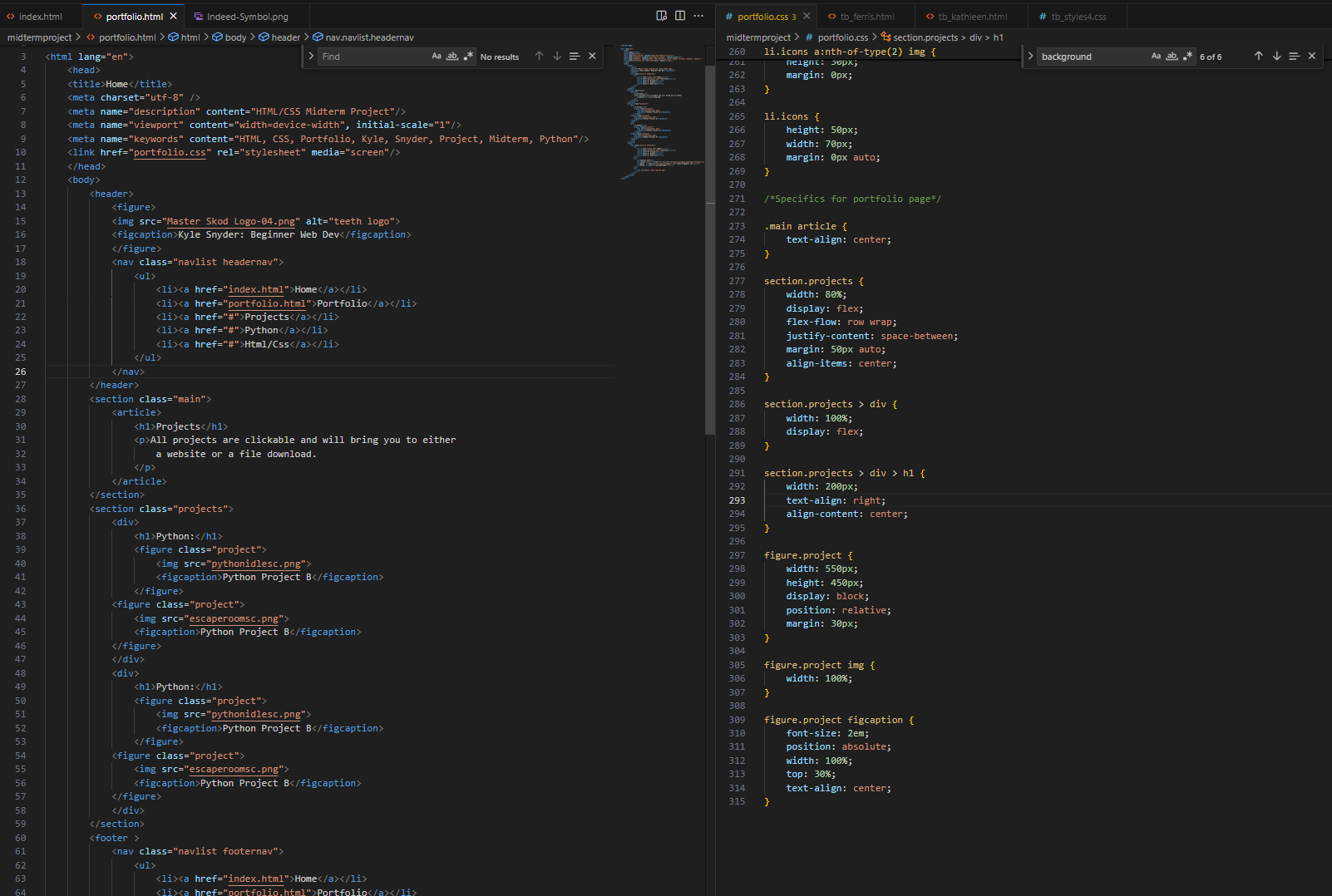Split the left editor right
Viewport: 1332px width, 896px height.
click(x=680, y=16)
